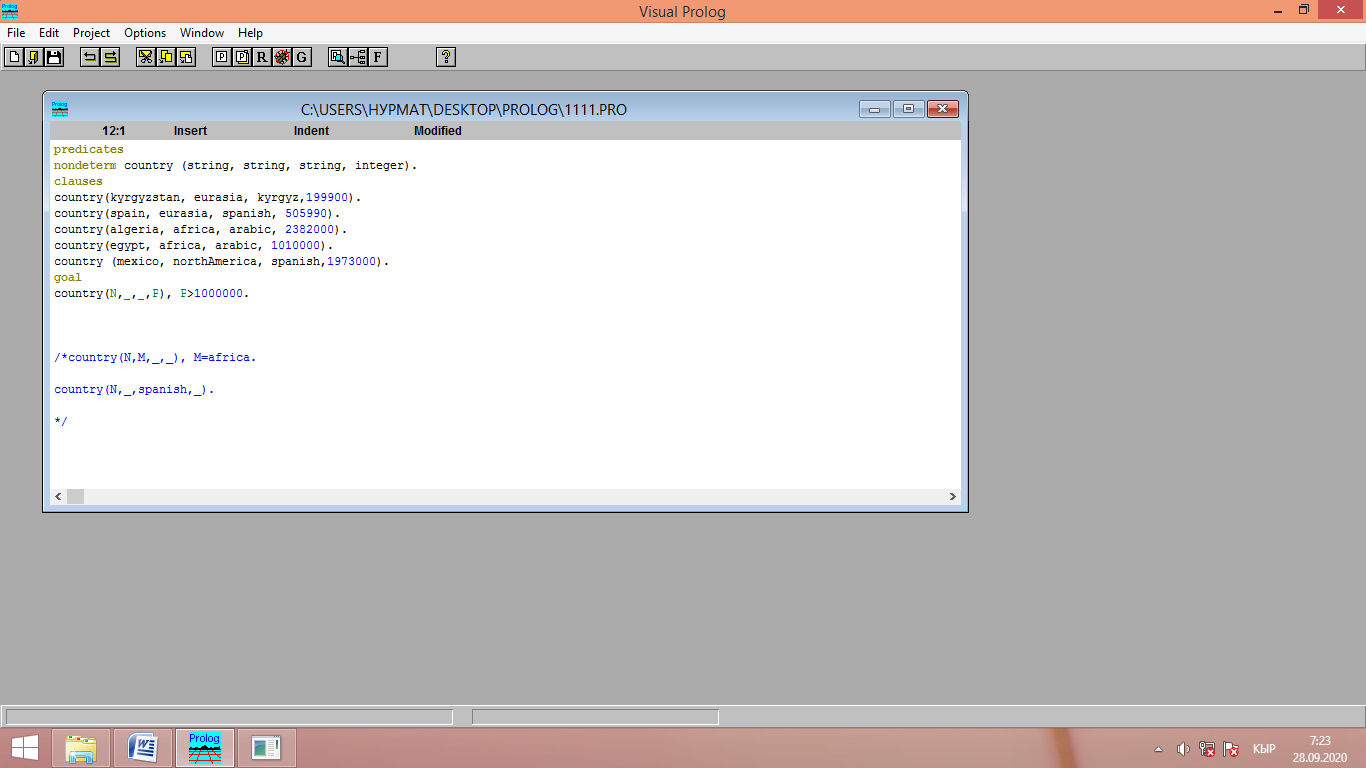Click the 'goal' keyword line
Image resolution: width=1366 pixels, height=768 pixels.
coord(68,278)
